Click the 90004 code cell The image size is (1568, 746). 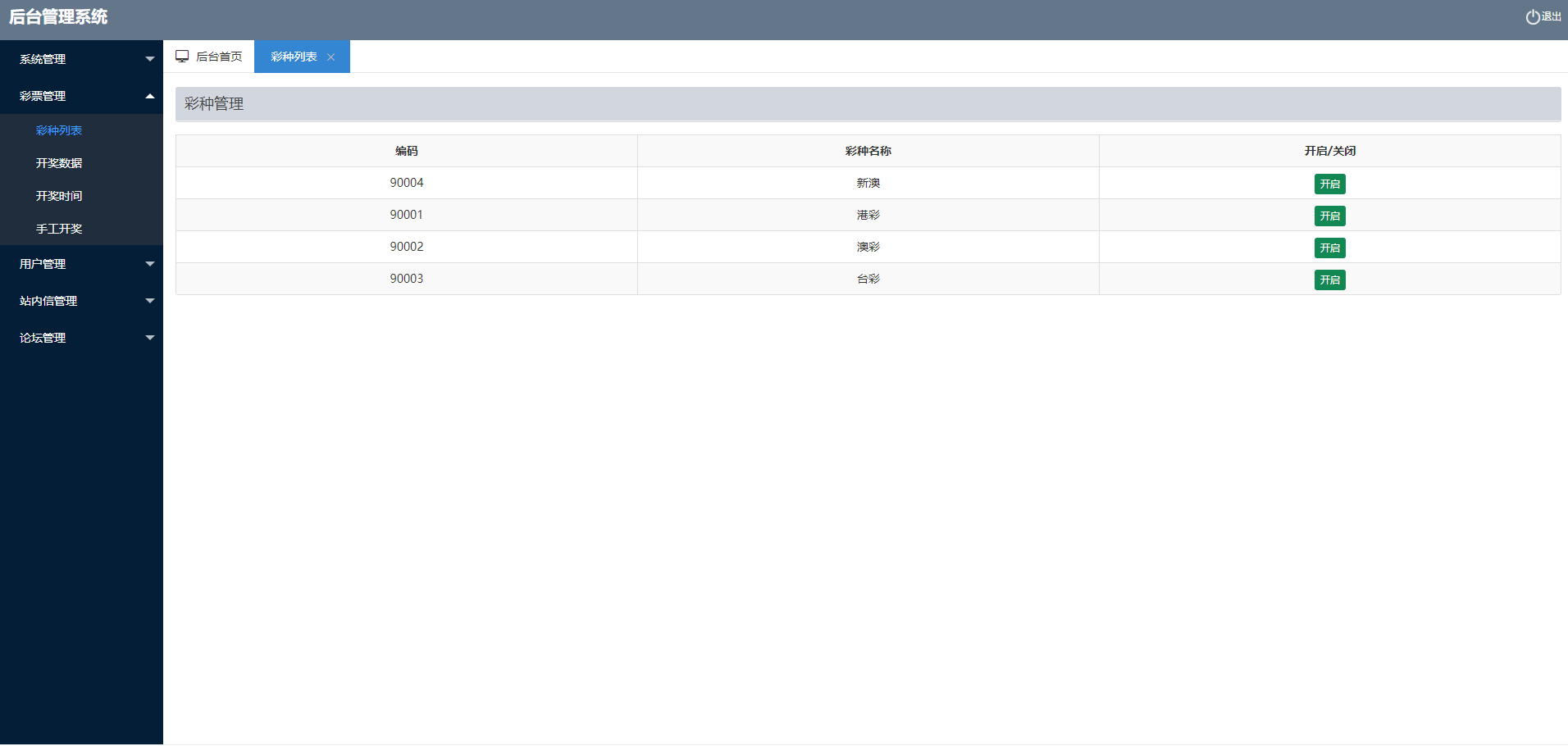[x=407, y=183]
